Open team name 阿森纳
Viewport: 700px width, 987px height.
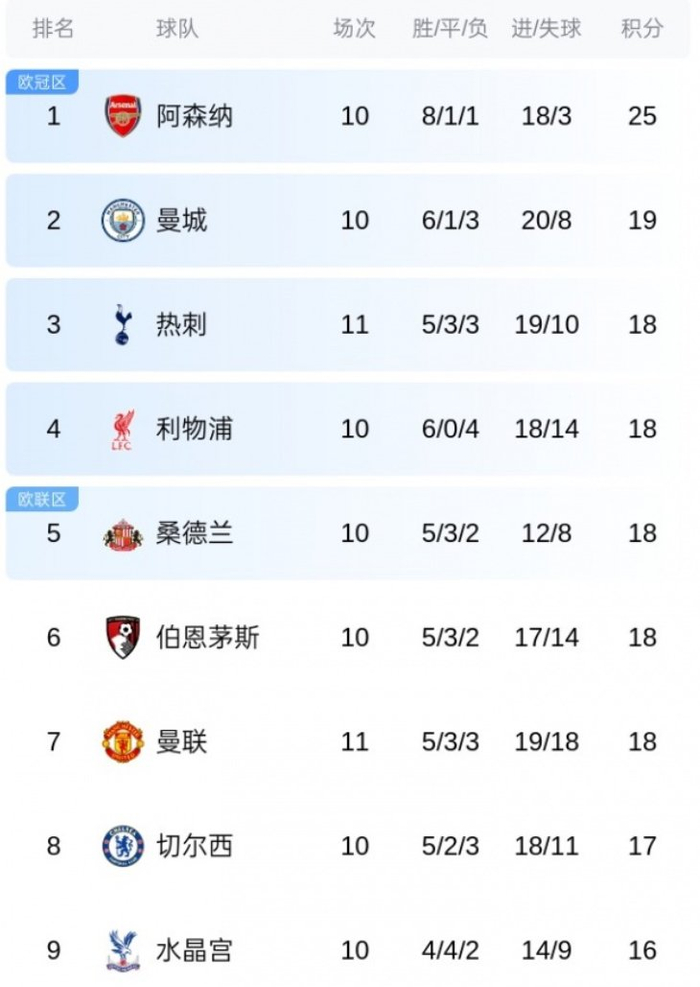(x=194, y=116)
